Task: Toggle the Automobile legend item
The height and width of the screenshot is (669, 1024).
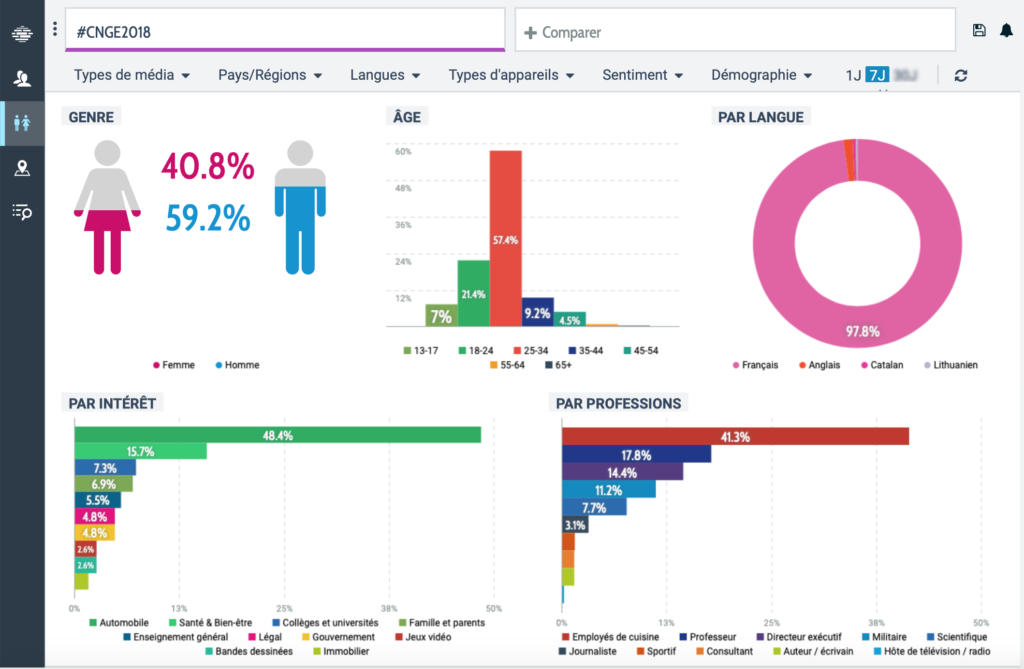Action: click(x=119, y=623)
